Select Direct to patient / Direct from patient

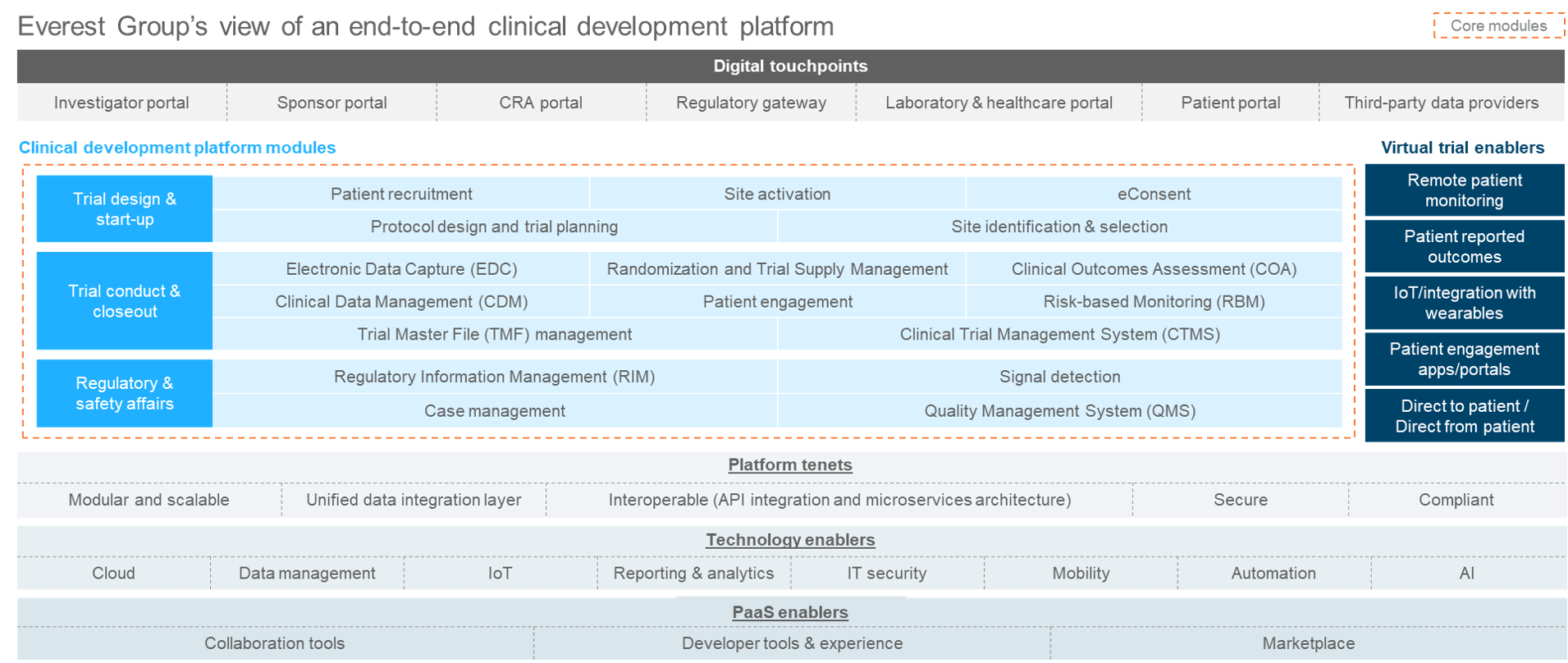(x=1465, y=416)
